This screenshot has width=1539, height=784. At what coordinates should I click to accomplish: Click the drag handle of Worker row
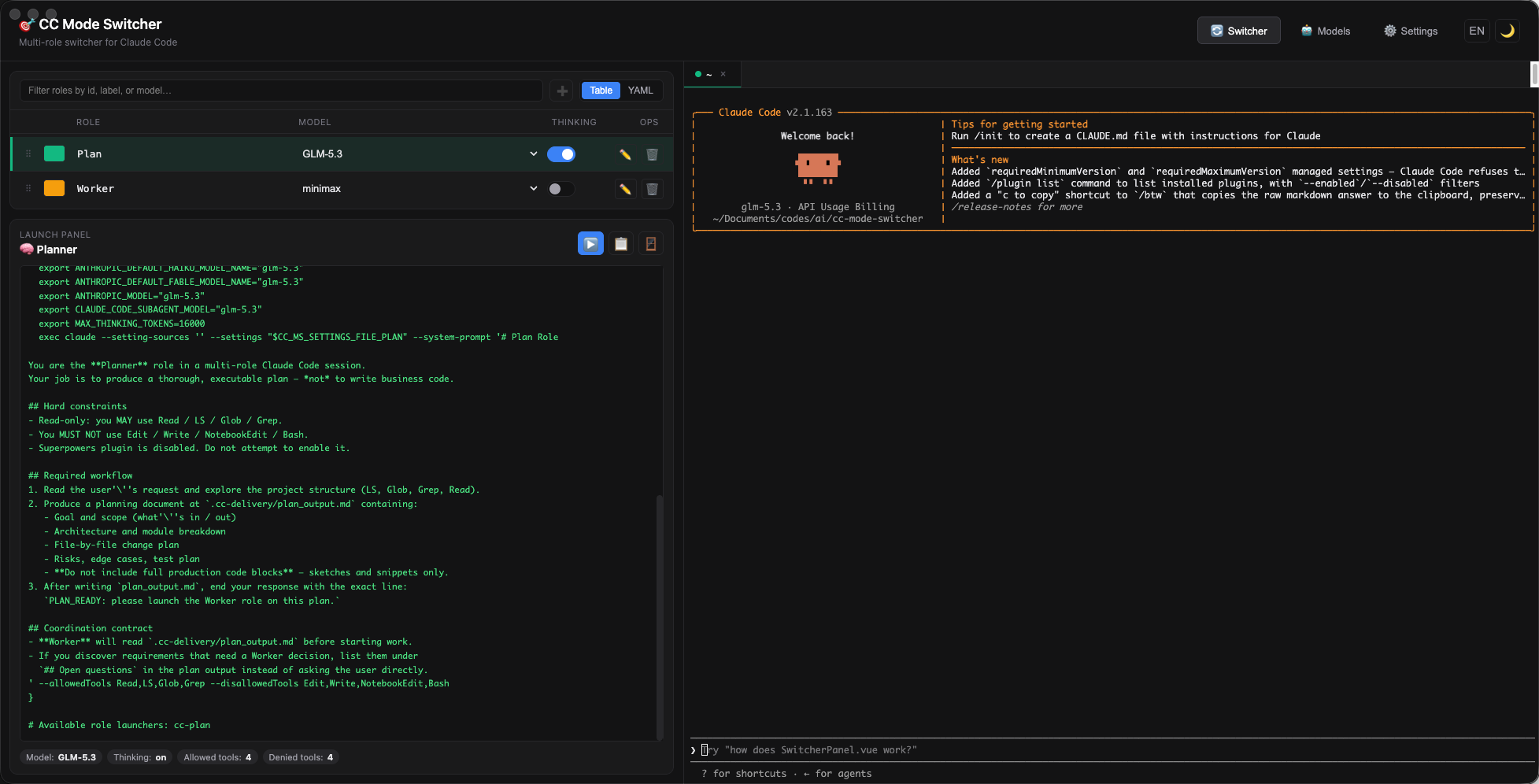[x=28, y=188]
